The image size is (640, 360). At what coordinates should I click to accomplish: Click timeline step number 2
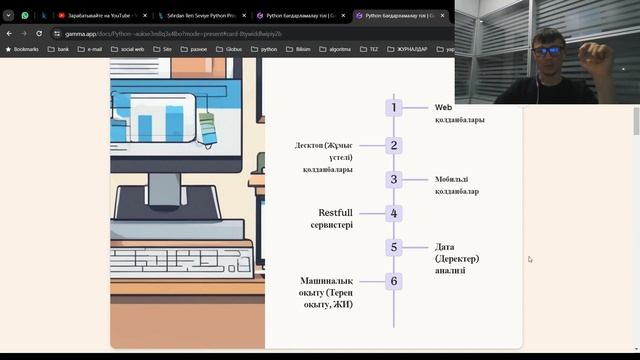394,145
